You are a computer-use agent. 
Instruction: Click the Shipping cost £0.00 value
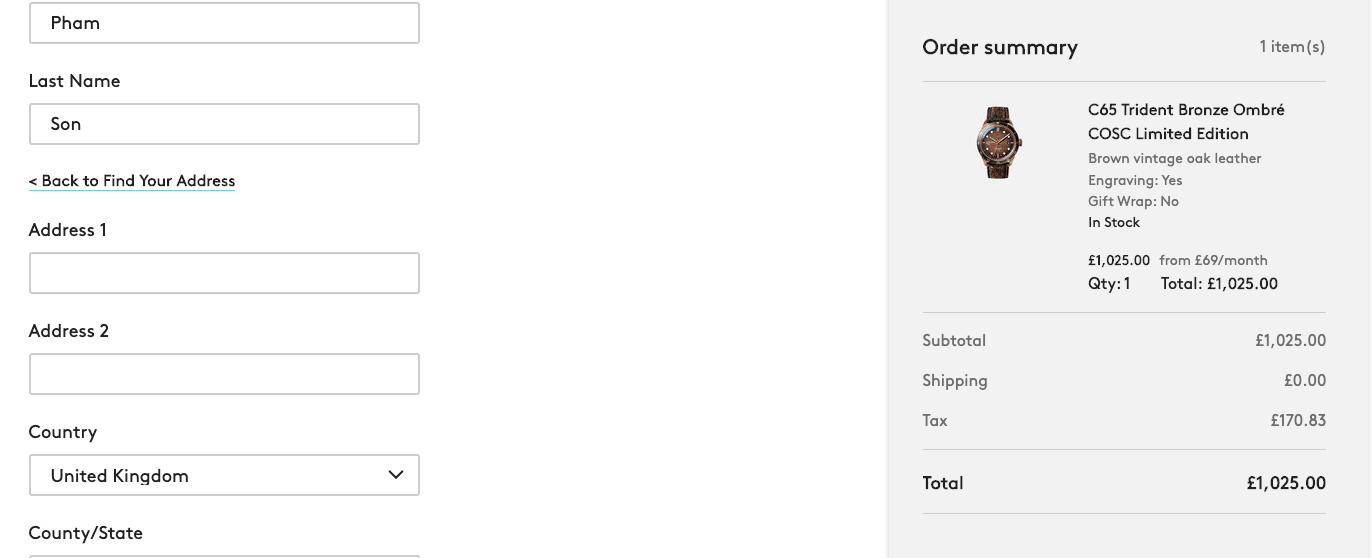pos(1305,381)
